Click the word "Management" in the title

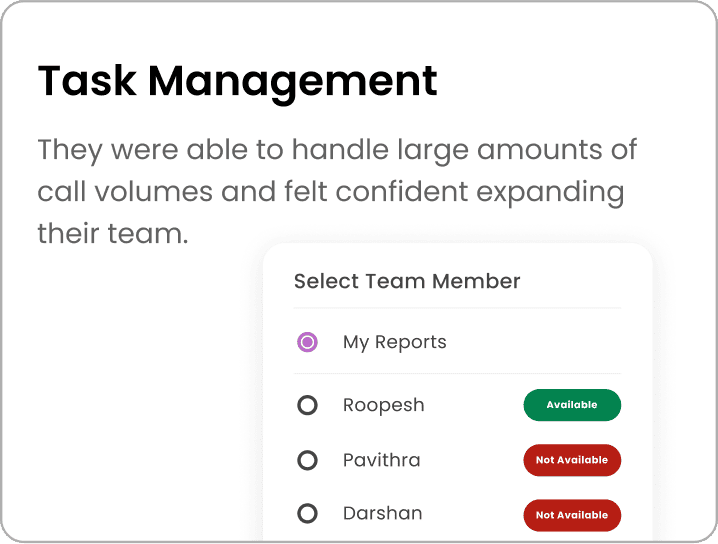[292, 82]
